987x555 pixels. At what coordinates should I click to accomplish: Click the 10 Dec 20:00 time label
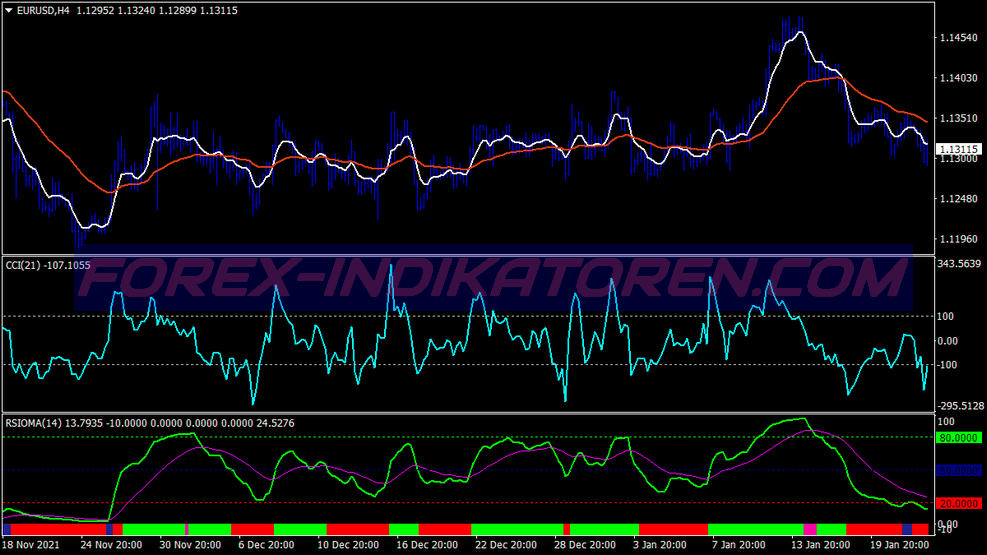(x=348, y=545)
